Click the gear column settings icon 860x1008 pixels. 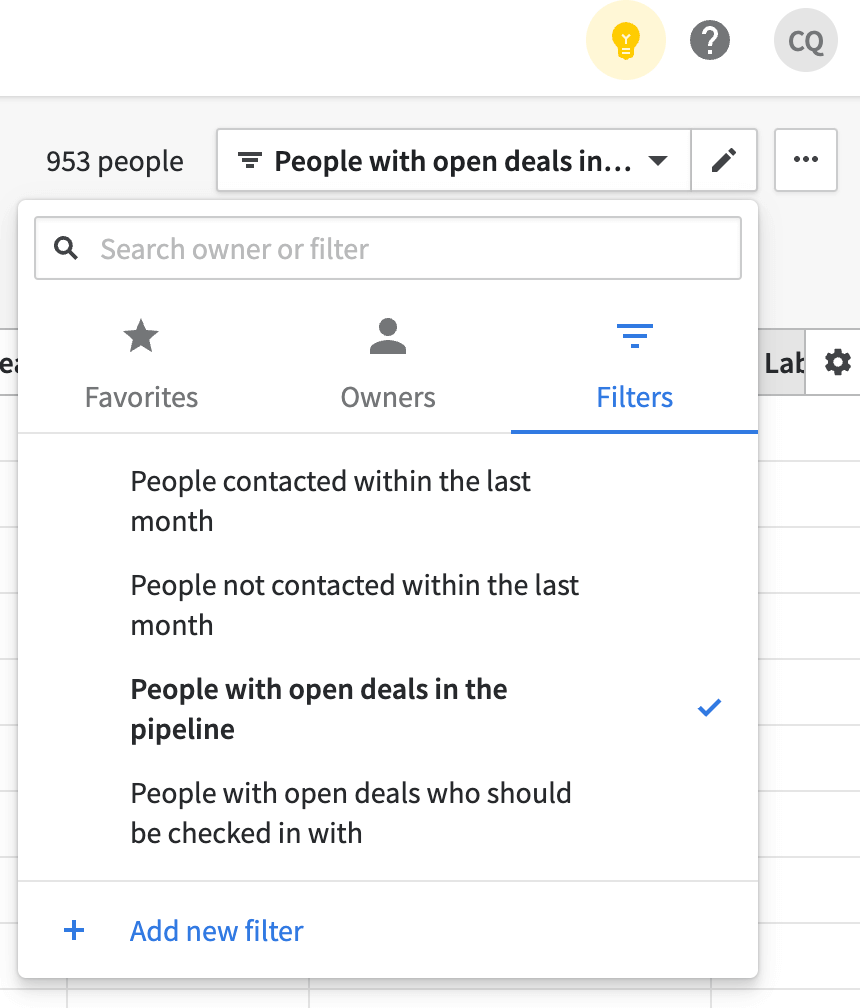coord(838,363)
